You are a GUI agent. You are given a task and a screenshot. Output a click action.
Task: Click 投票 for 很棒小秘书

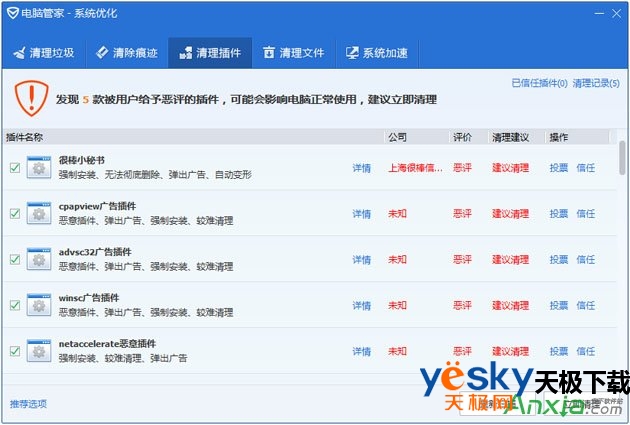click(558, 168)
